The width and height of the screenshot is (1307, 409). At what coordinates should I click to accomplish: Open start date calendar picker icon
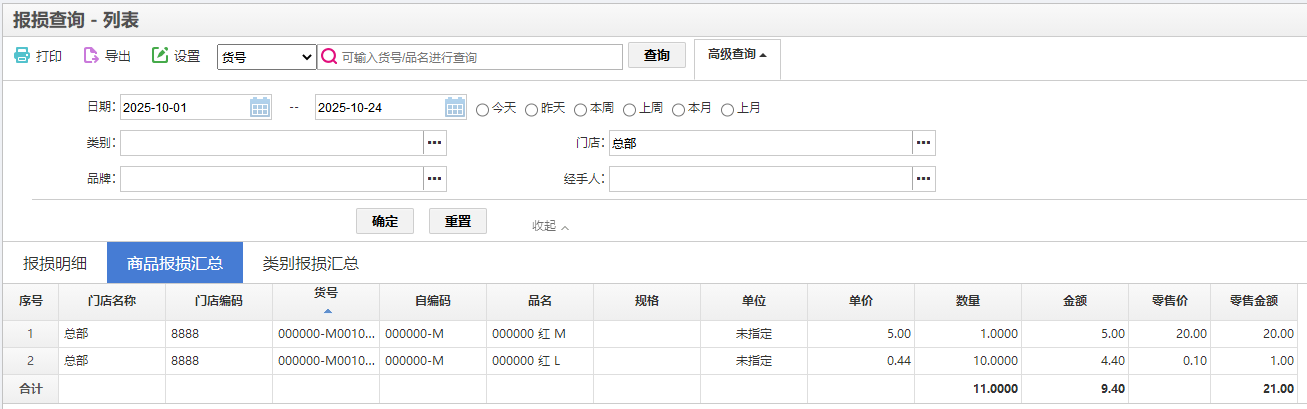[259, 108]
